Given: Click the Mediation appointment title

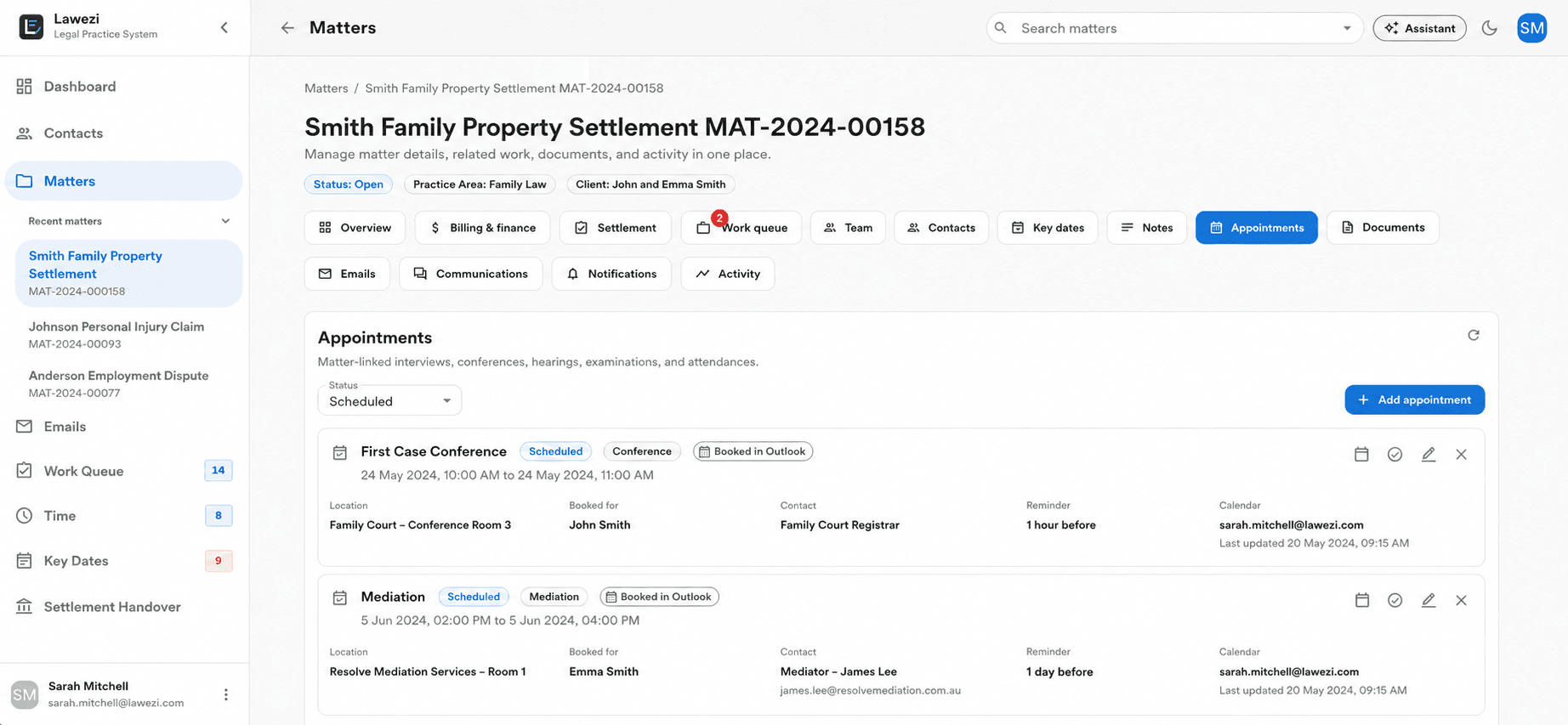Looking at the screenshot, I should (x=393, y=597).
